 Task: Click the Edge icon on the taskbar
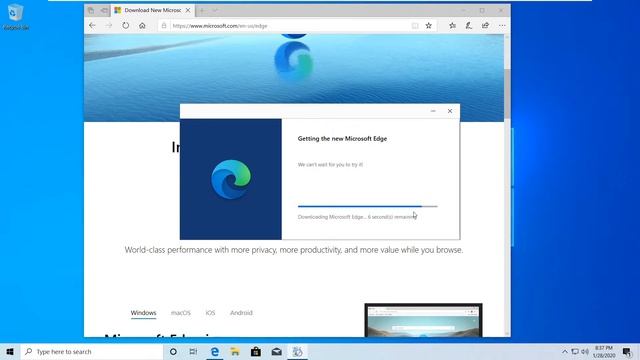tap(215, 352)
